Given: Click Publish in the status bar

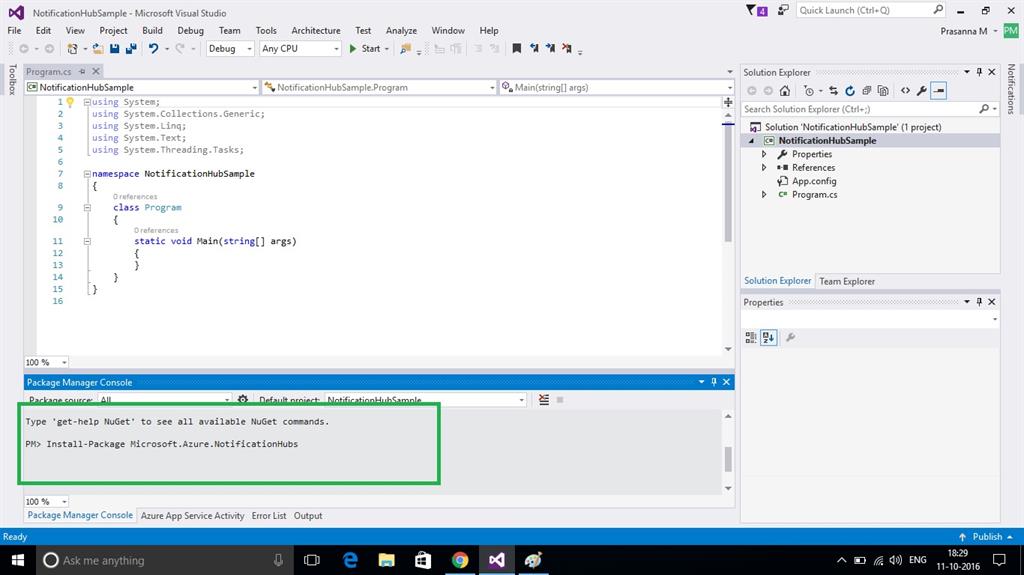Looking at the screenshot, I should (986, 537).
